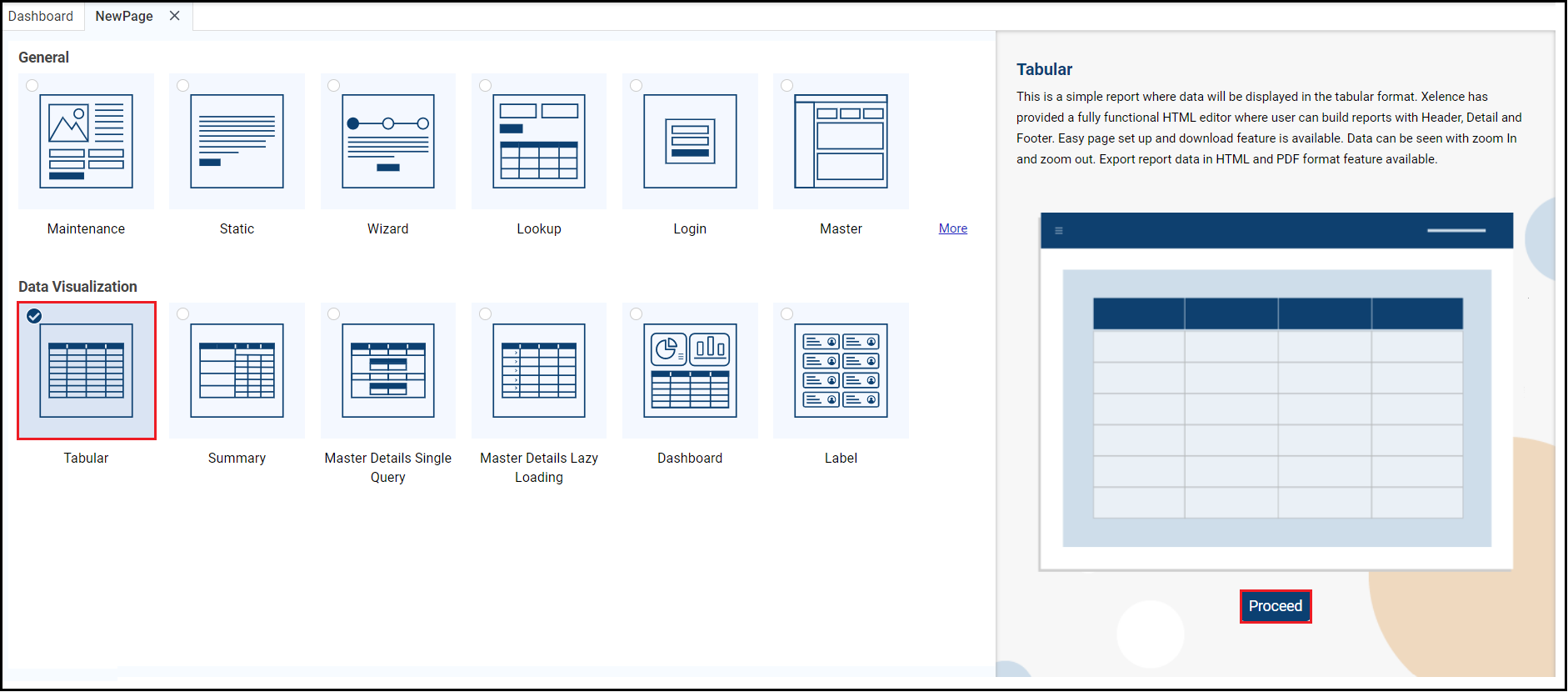
Task: Choose the Static page template icon
Action: tap(237, 141)
